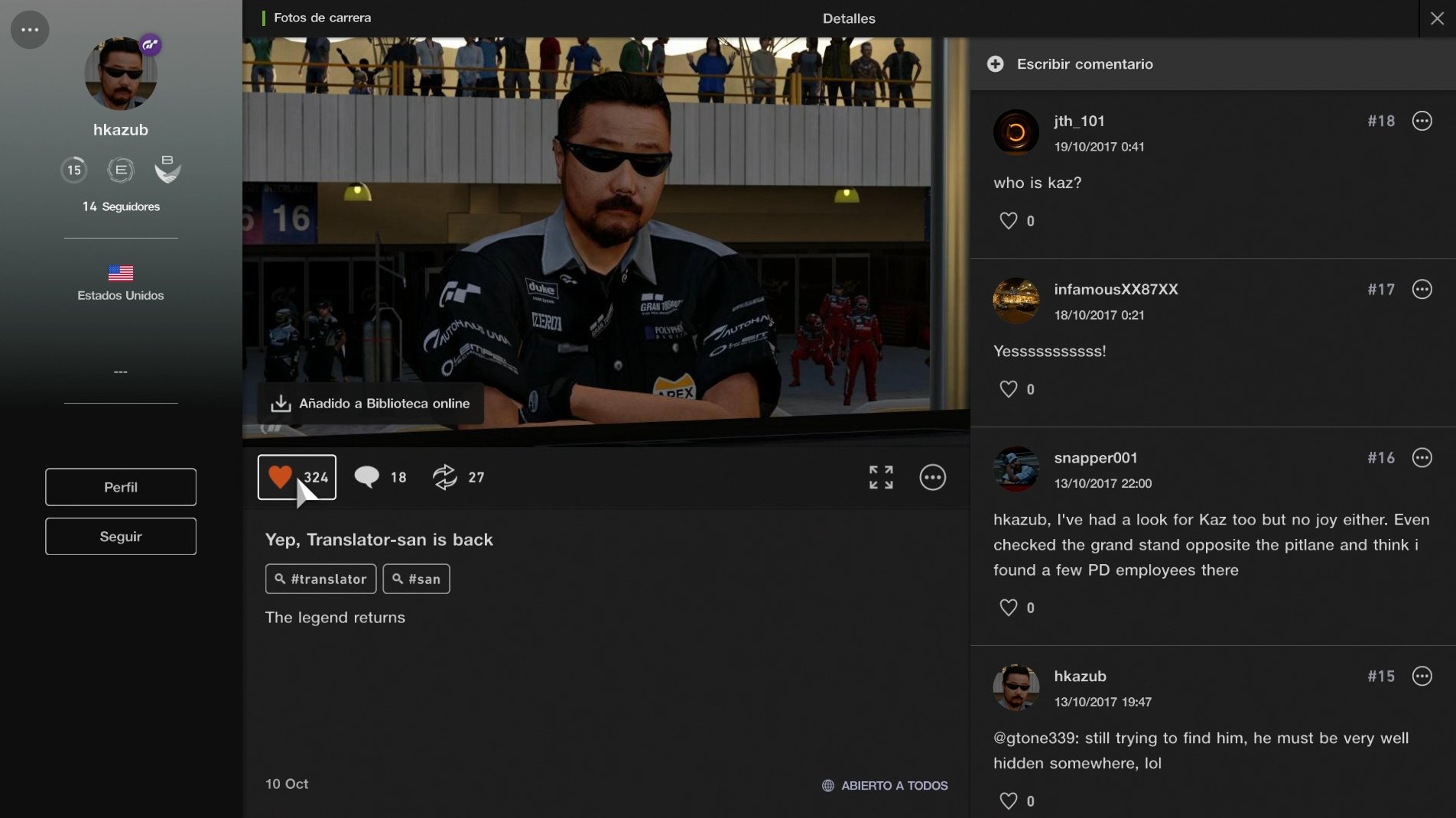The width and height of the screenshot is (1456, 818).
Task: Open options menu on comment #17
Action: (x=1422, y=289)
